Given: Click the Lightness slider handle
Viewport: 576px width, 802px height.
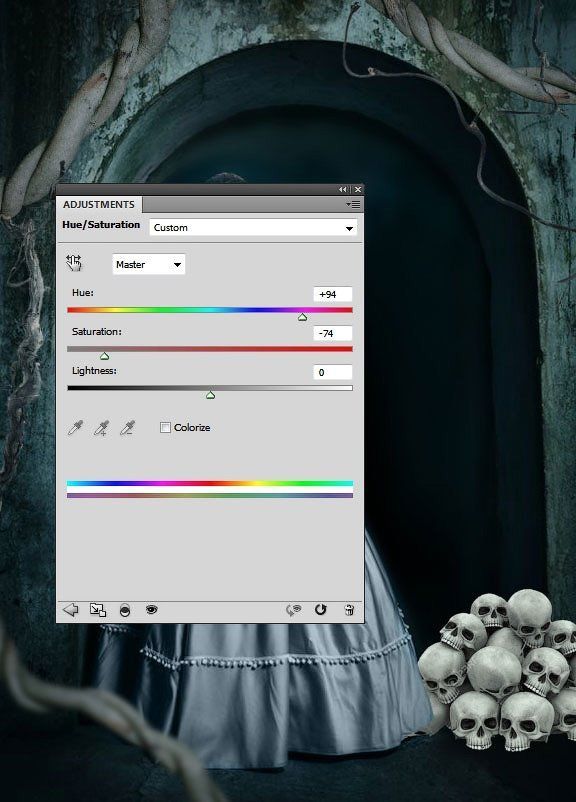Looking at the screenshot, I should point(210,395).
